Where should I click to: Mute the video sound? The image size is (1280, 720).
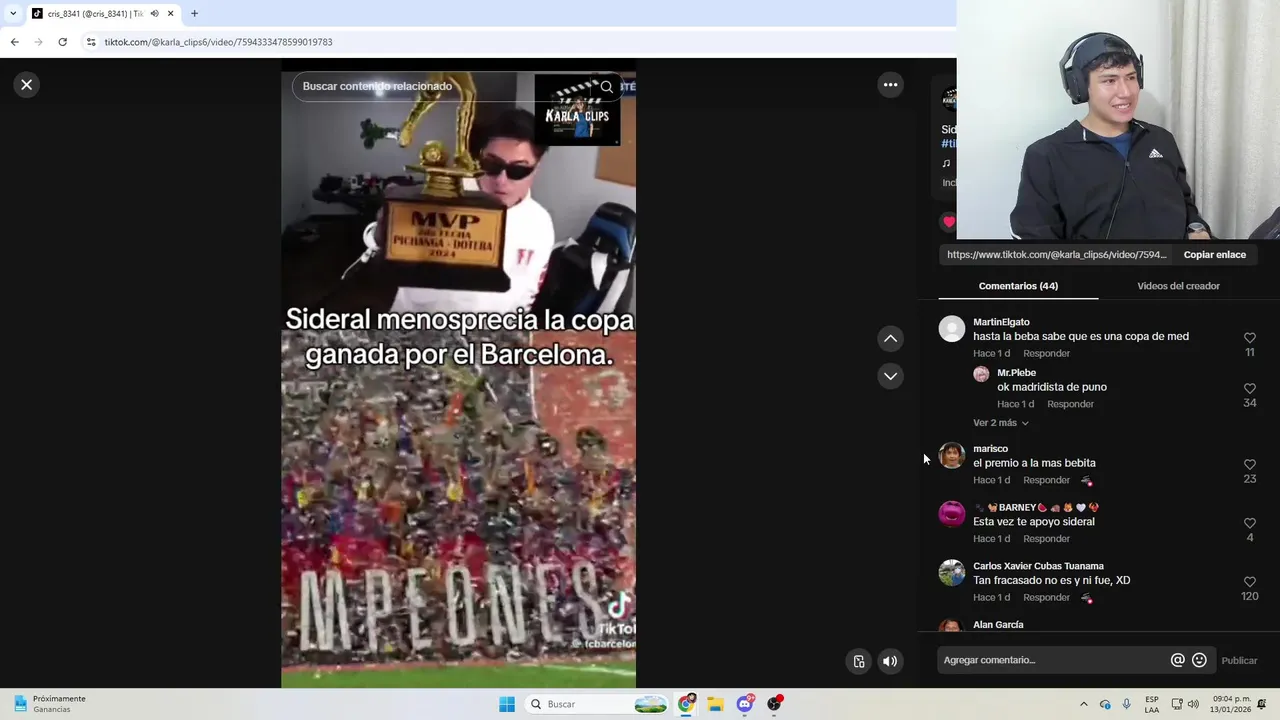890,661
